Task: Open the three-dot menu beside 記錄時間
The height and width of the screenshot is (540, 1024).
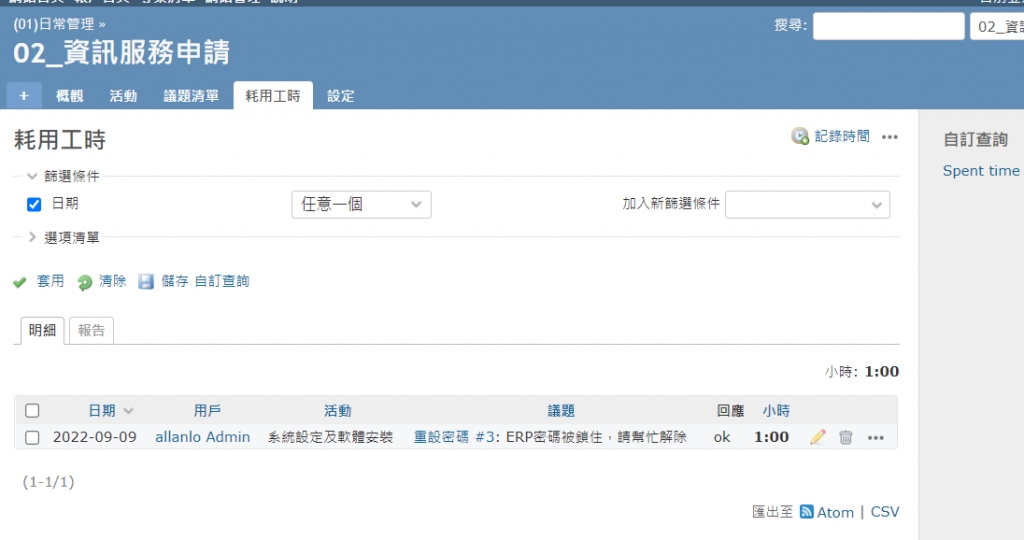Action: tap(889, 136)
